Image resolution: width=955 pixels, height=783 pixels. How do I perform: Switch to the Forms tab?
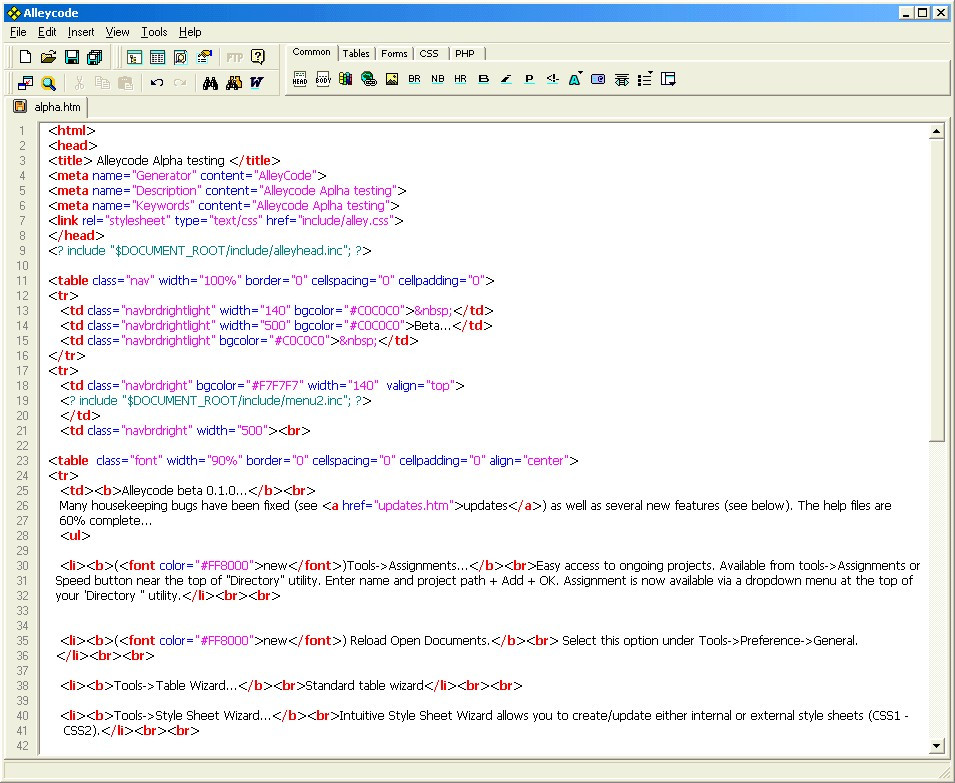click(394, 54)
